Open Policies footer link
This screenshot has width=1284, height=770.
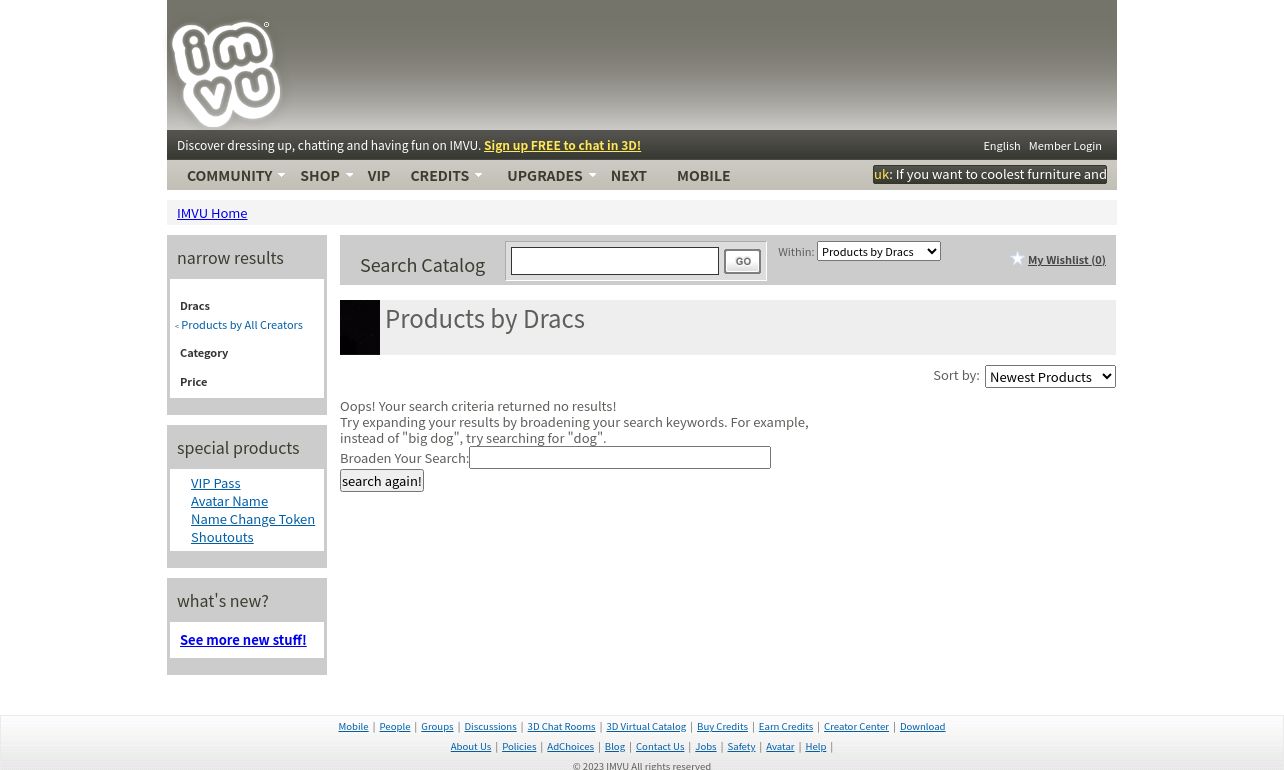[519, 747]
